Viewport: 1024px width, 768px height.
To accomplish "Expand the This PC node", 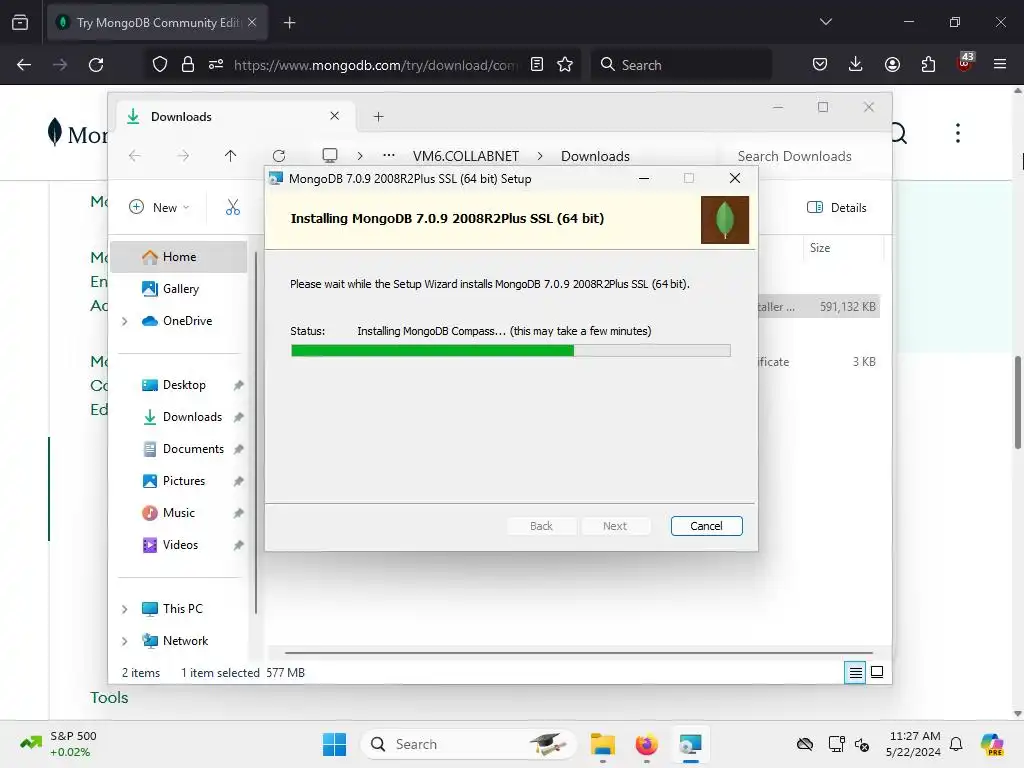I will pos(125,609).
